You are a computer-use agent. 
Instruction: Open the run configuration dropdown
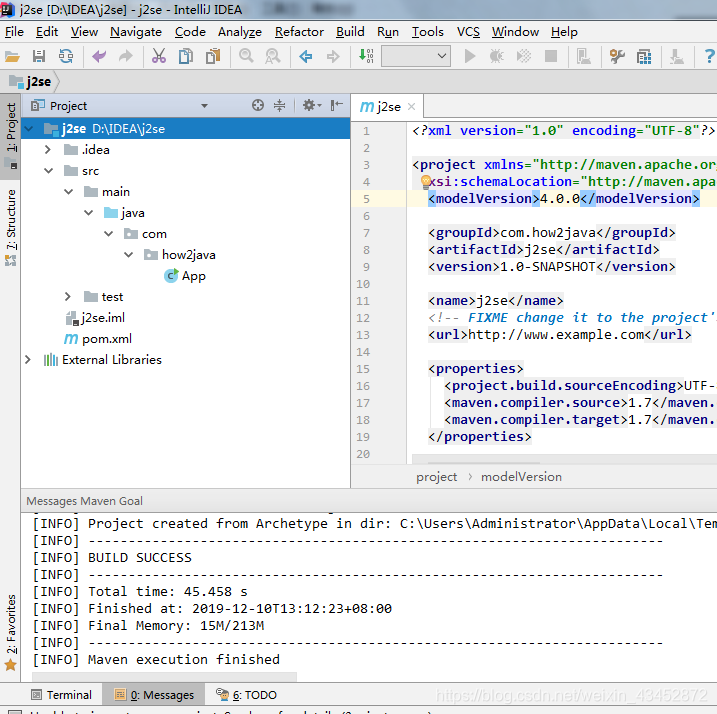pos(416,56)
